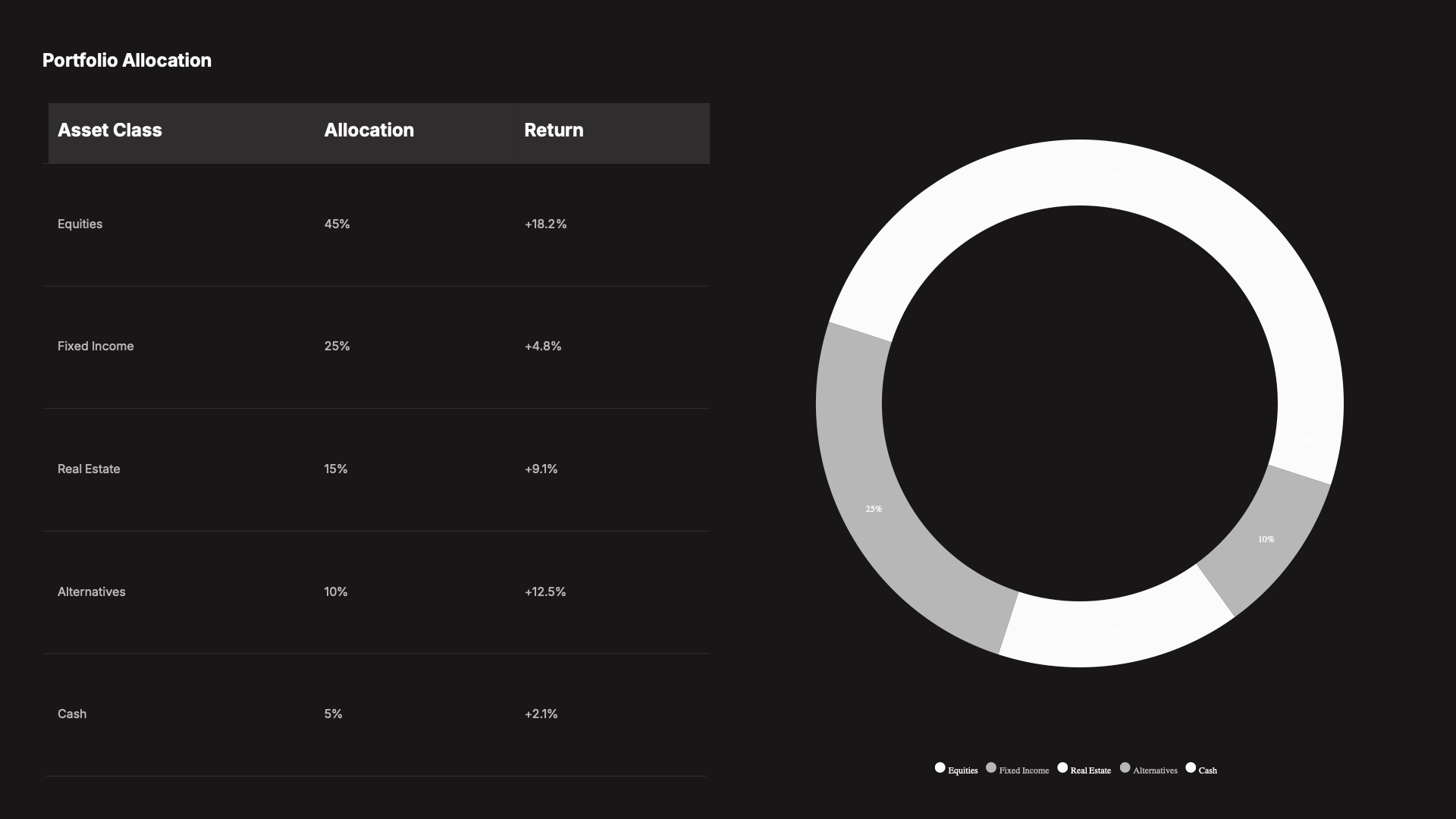The width and height of the screenshot is (1456, 819).
Task: Select the Fixed Income row label
Action: (96, 346)
